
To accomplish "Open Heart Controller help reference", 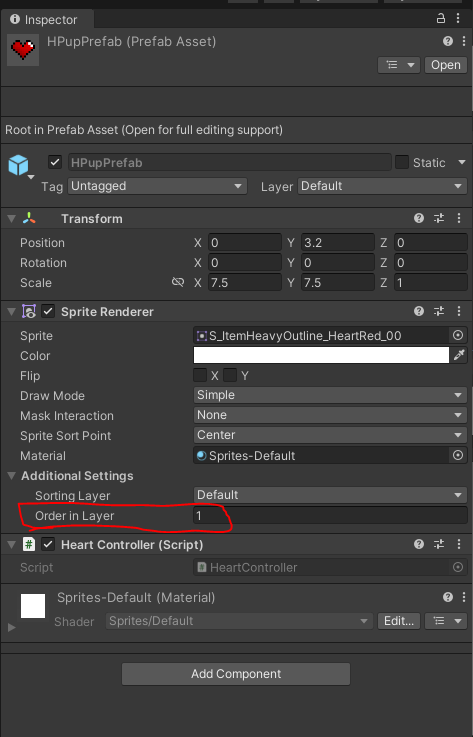I will click(x=419, y=544).
